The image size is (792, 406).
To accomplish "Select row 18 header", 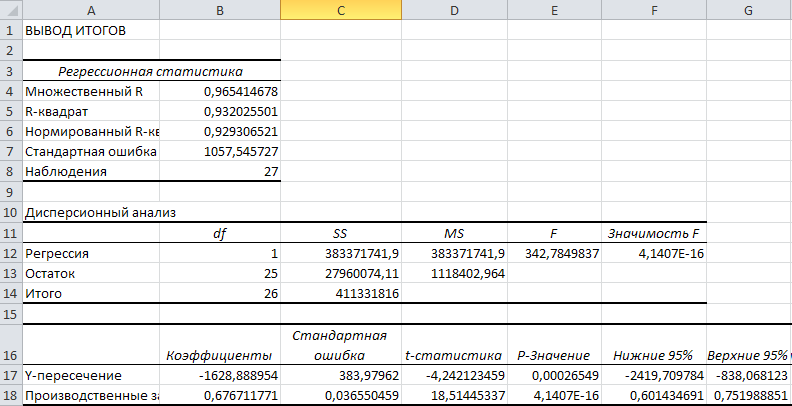I will tap(11, 395).
